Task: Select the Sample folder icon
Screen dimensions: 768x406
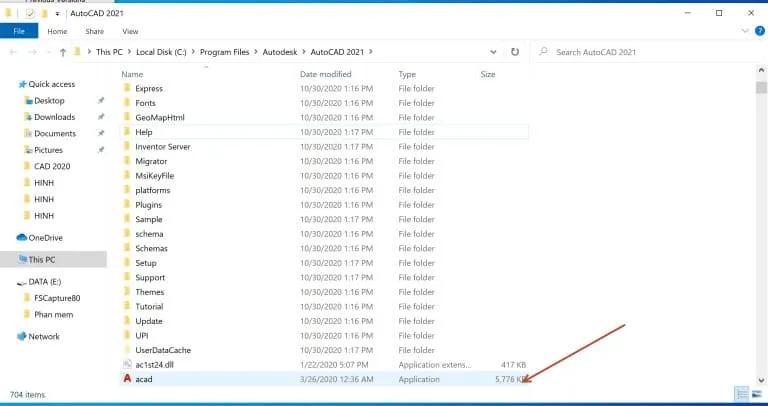Action: pyautogui.click(x=127, y=219)
